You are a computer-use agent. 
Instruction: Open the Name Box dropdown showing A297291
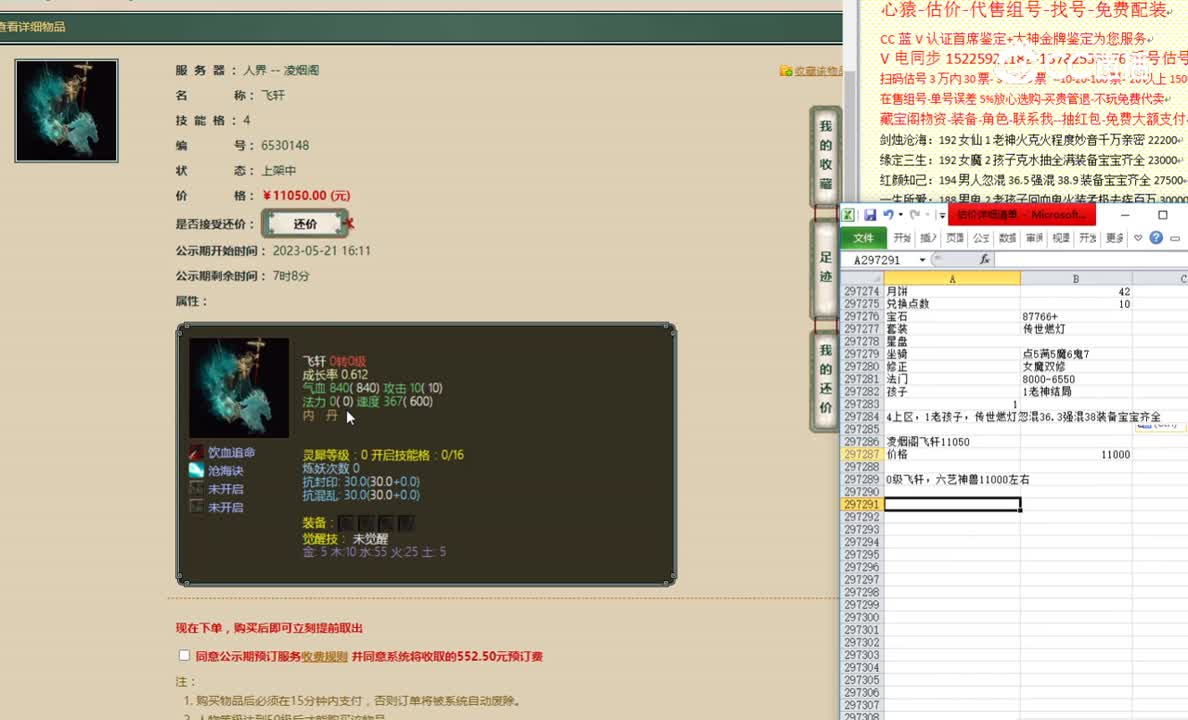pos(922,259)
